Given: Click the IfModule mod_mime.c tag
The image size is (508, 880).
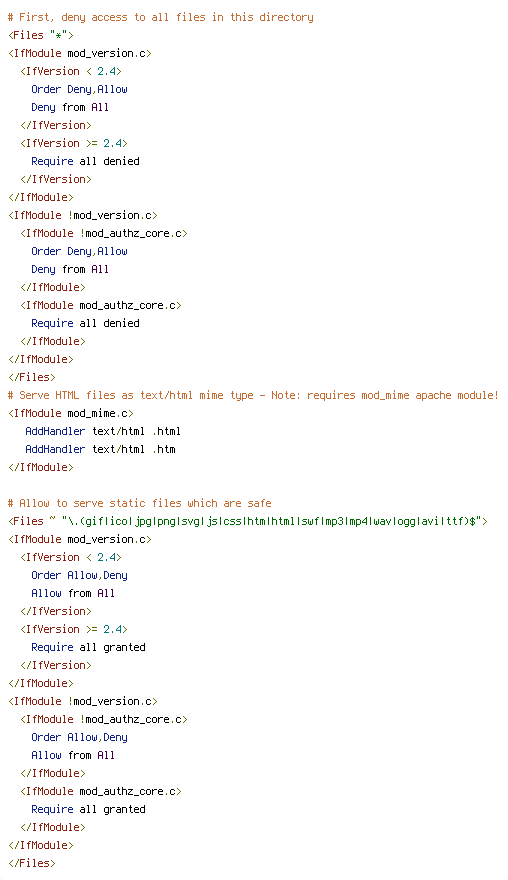Looking at the screenshot, I should [71, 413].
